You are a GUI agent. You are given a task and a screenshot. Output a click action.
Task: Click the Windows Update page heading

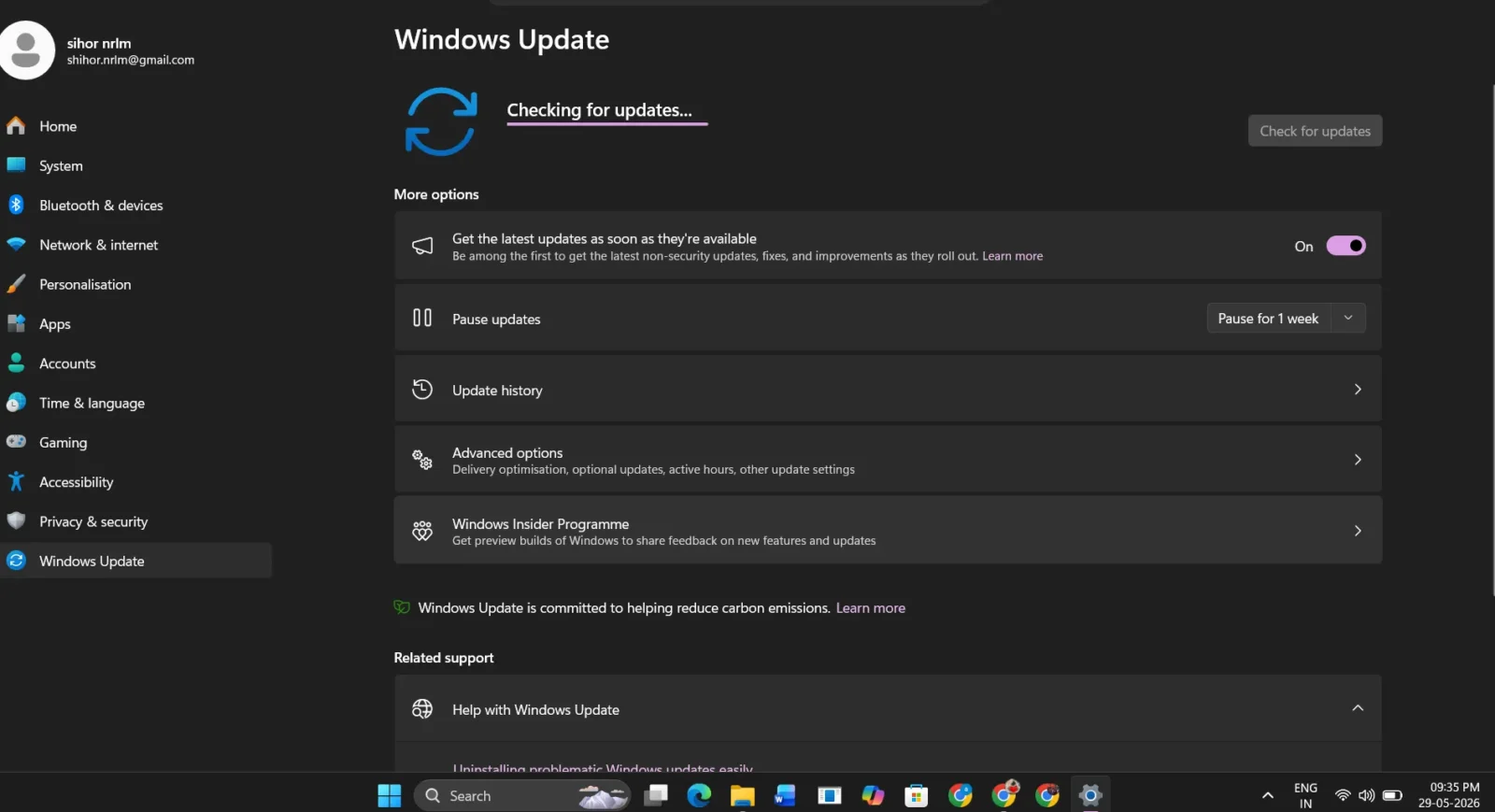[x=502, y=39]
